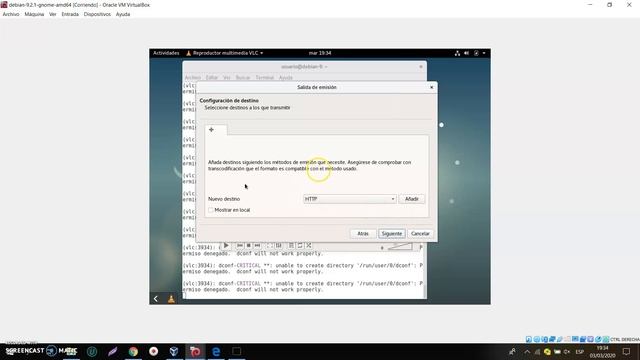This screenshot has width=640, height=360.
Task: Click GNOME volume icon in top bar
Action: (x=467, y=53)
